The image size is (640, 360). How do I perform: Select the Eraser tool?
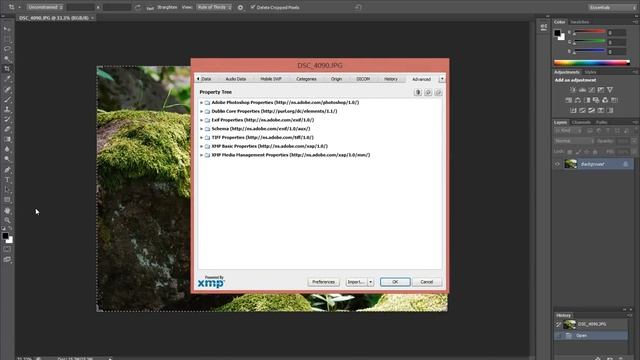coord(7,129)
